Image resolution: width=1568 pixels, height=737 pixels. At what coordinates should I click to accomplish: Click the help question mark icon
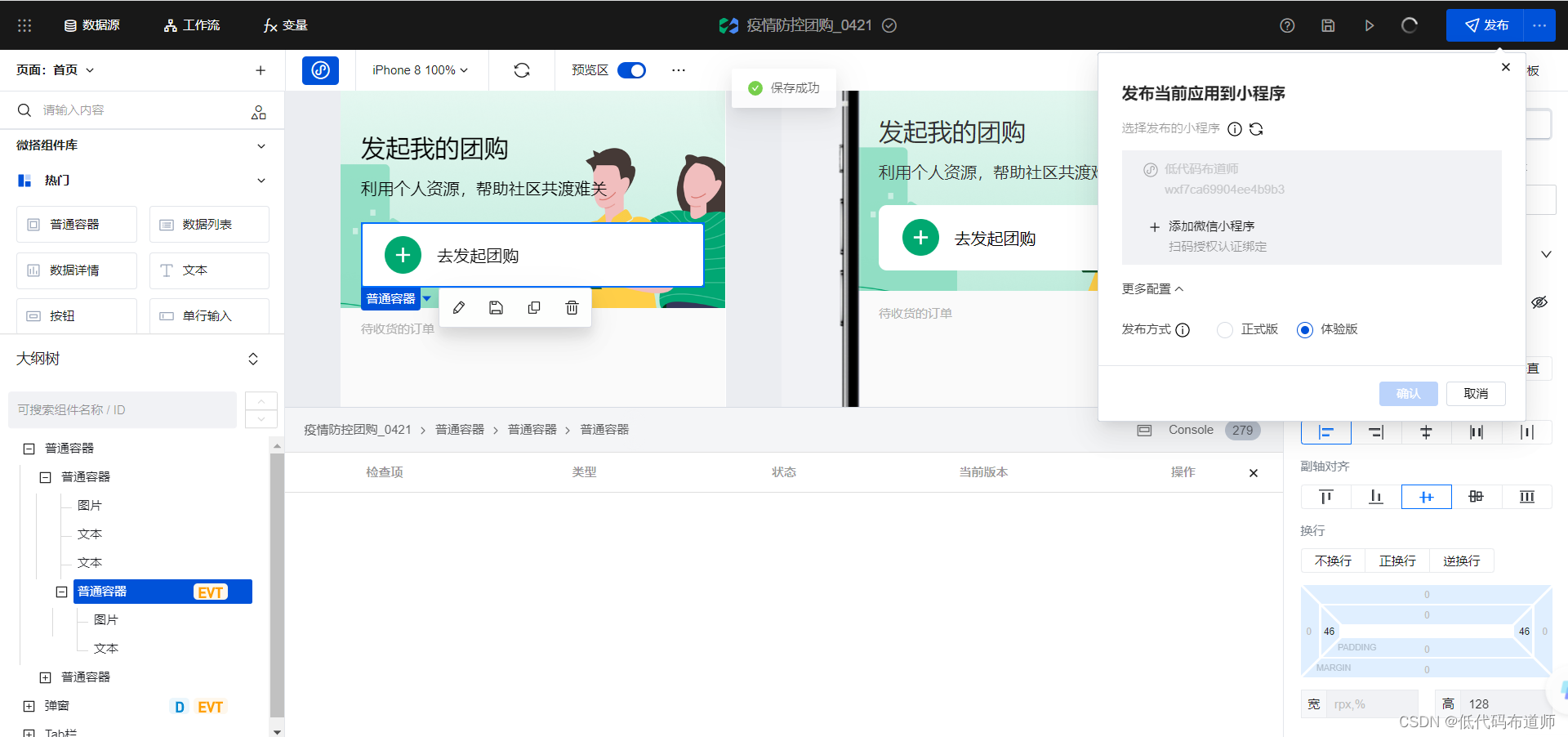point(1287,25)
